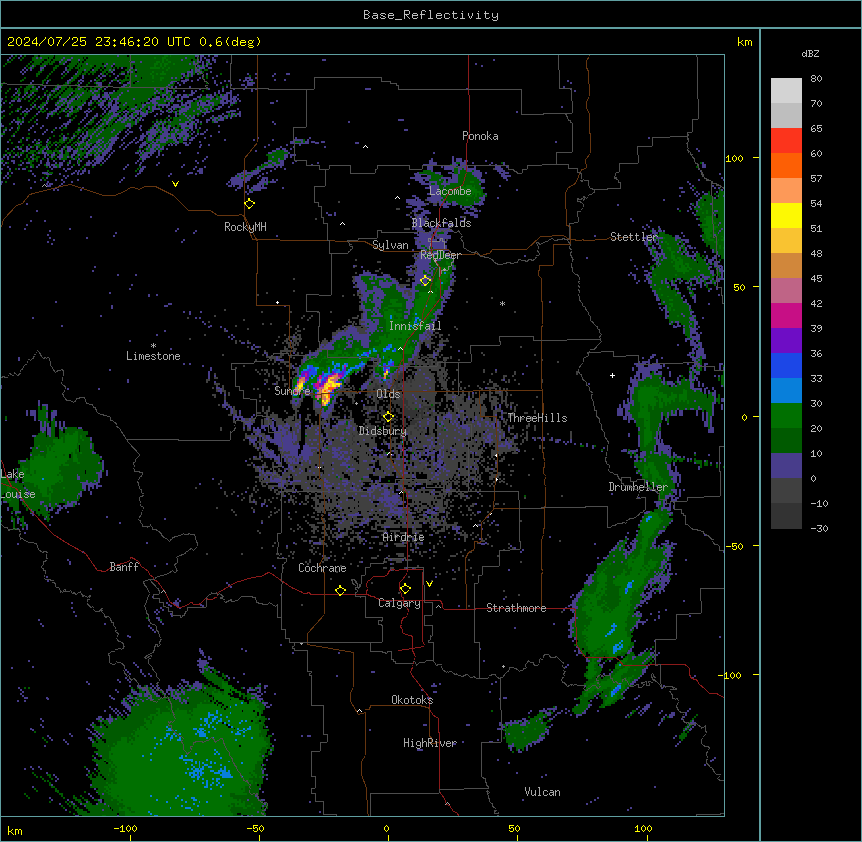This screenshot has height=842, width=862.
Task: Click the white plus marker north of Drumheller
Action: click(x=612, y=375)
